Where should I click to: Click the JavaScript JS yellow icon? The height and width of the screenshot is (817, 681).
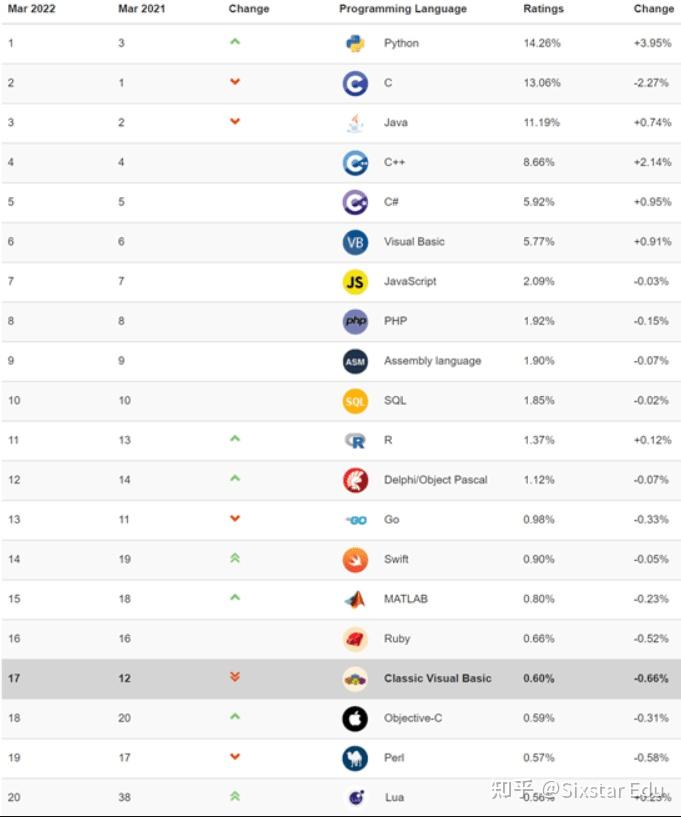coord(355,282)
